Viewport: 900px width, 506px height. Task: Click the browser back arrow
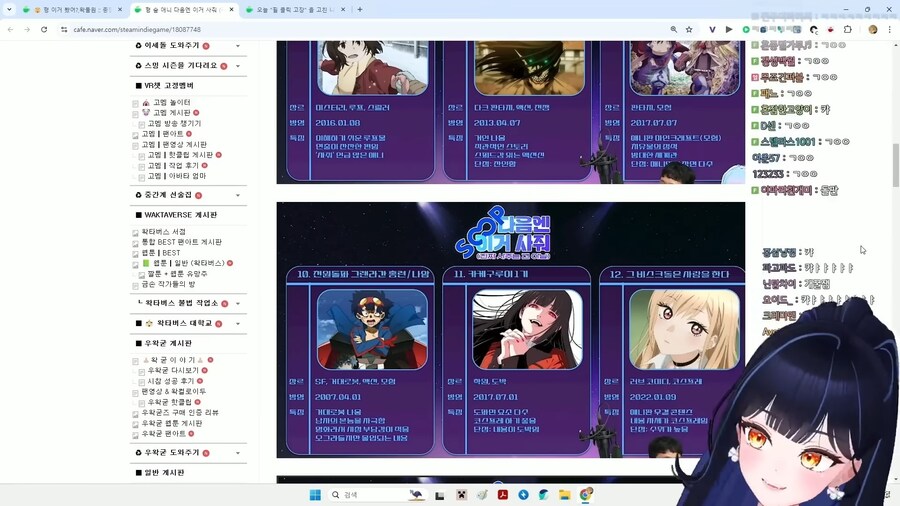[x=10, y=29]
